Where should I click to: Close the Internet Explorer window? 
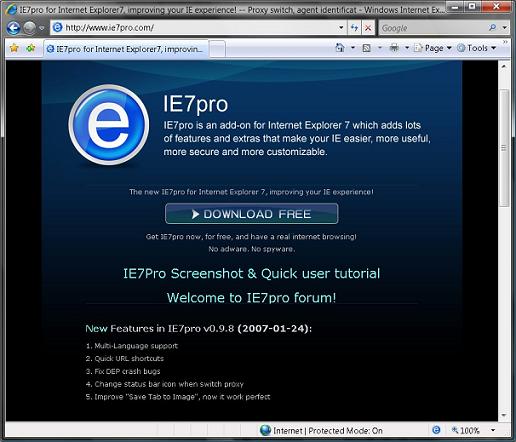pos(496,6)
